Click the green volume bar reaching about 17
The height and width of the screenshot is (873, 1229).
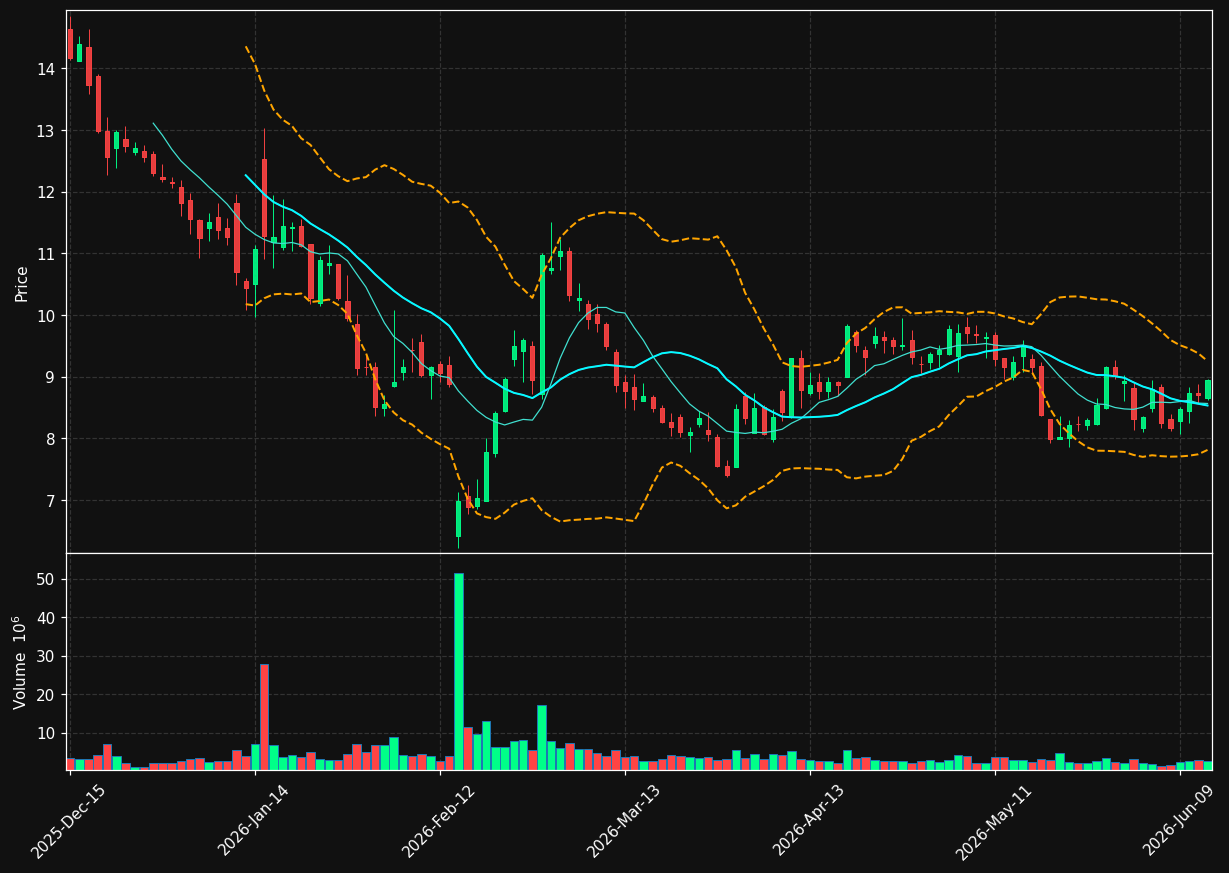[542, 738]
